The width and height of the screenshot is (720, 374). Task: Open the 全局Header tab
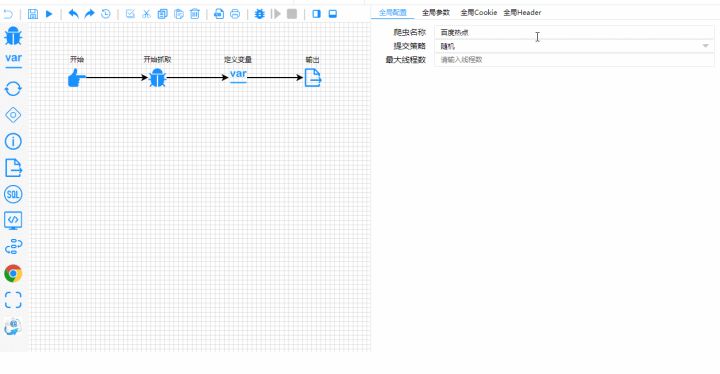(522, 12)
